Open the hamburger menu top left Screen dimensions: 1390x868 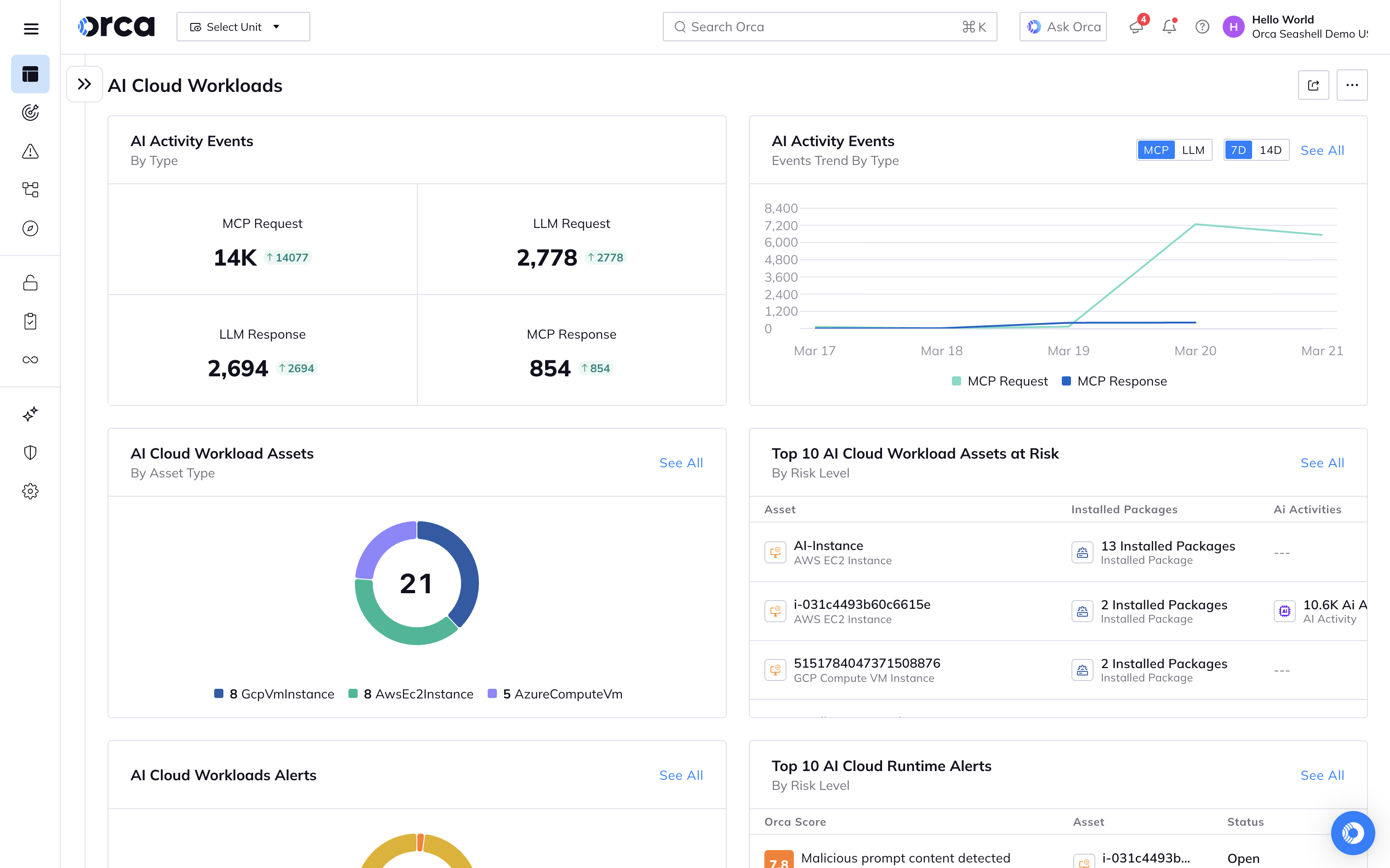click(x=30, y=28)
